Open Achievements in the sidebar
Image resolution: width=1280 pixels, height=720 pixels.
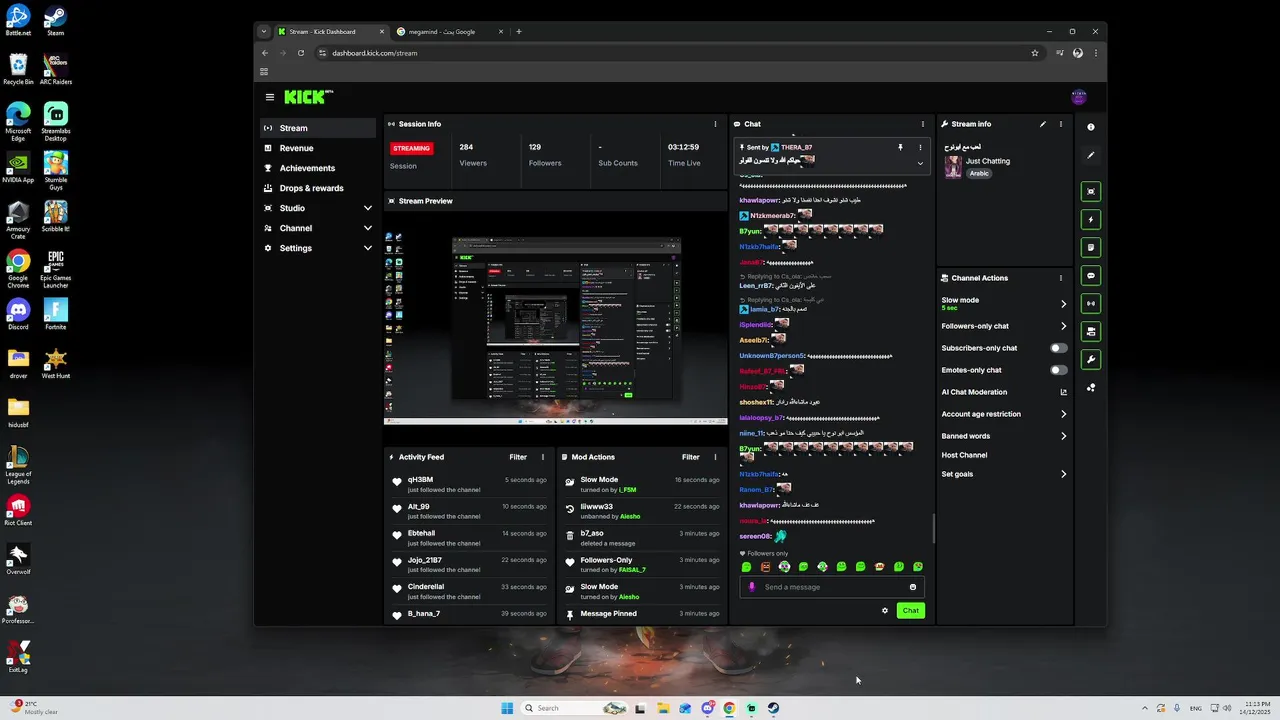click(318, 168)
